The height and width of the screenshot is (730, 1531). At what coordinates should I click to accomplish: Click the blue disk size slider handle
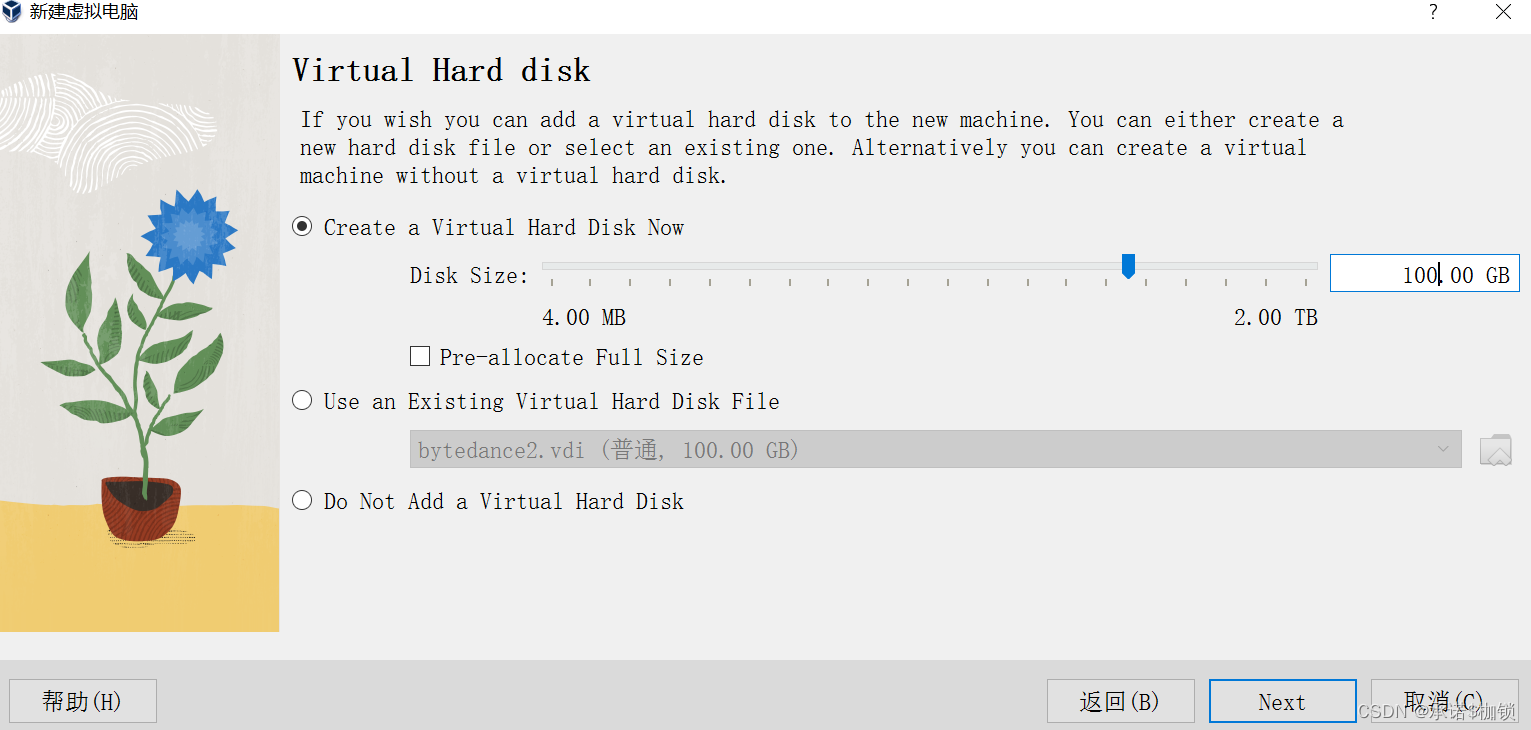coord(1128,266)
